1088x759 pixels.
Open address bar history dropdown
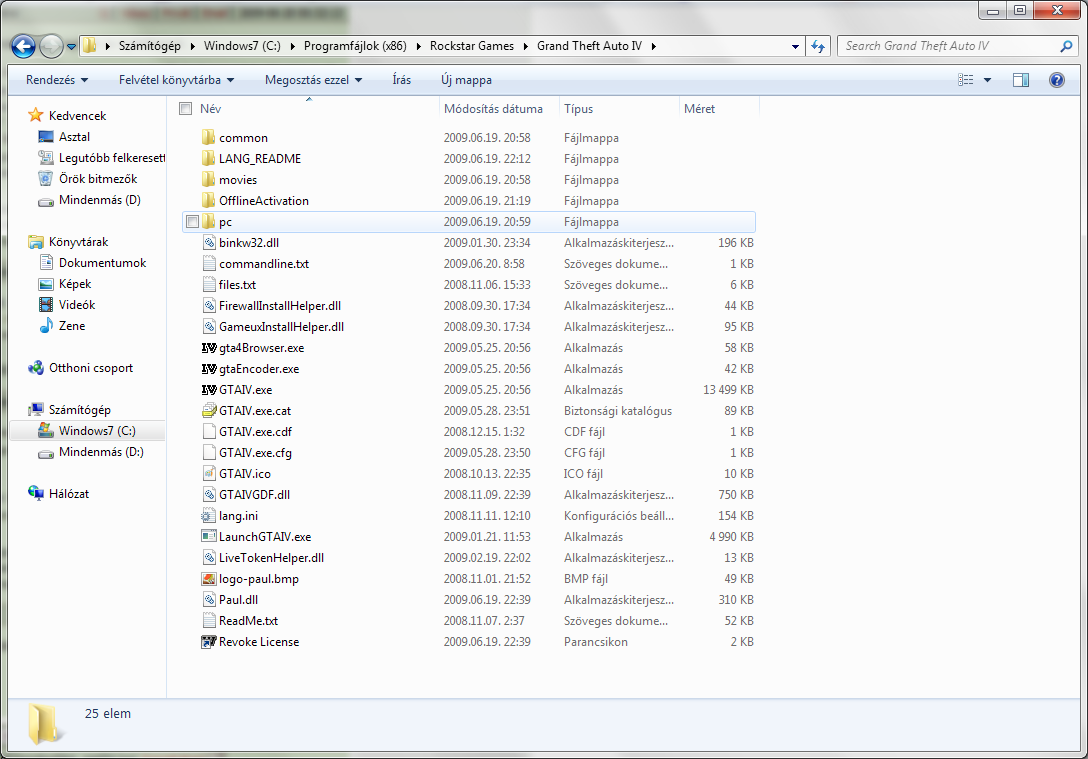(795, 46)
